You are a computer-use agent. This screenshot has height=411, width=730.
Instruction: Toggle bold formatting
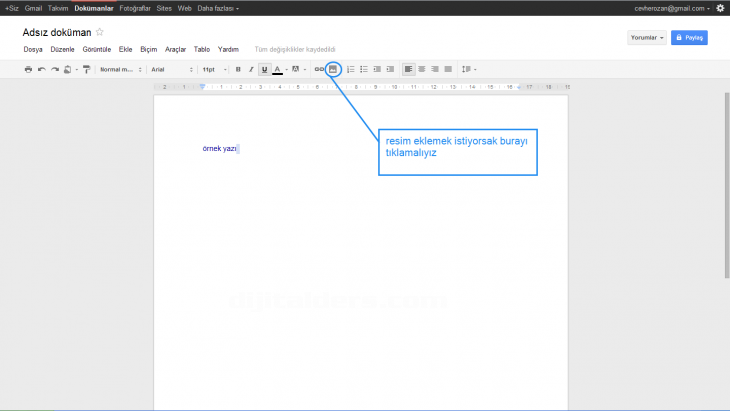tap(238, 69)
